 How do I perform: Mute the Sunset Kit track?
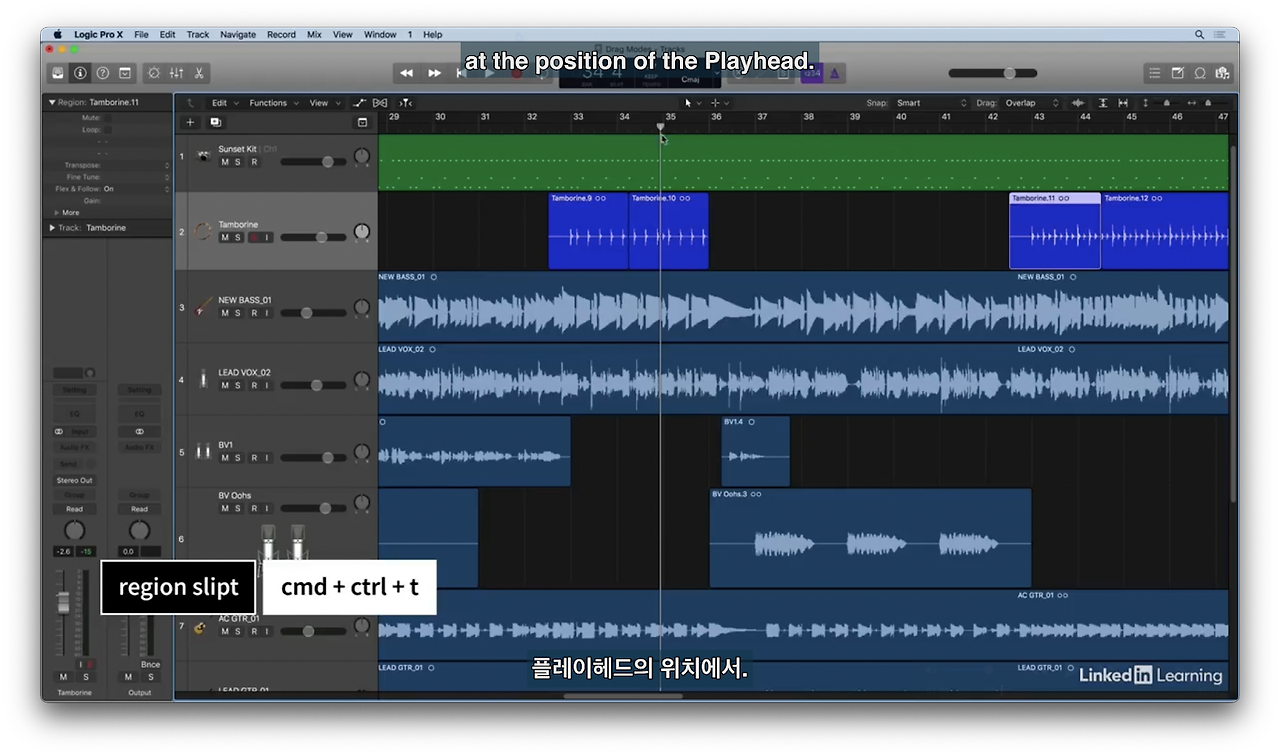point(225,162)
